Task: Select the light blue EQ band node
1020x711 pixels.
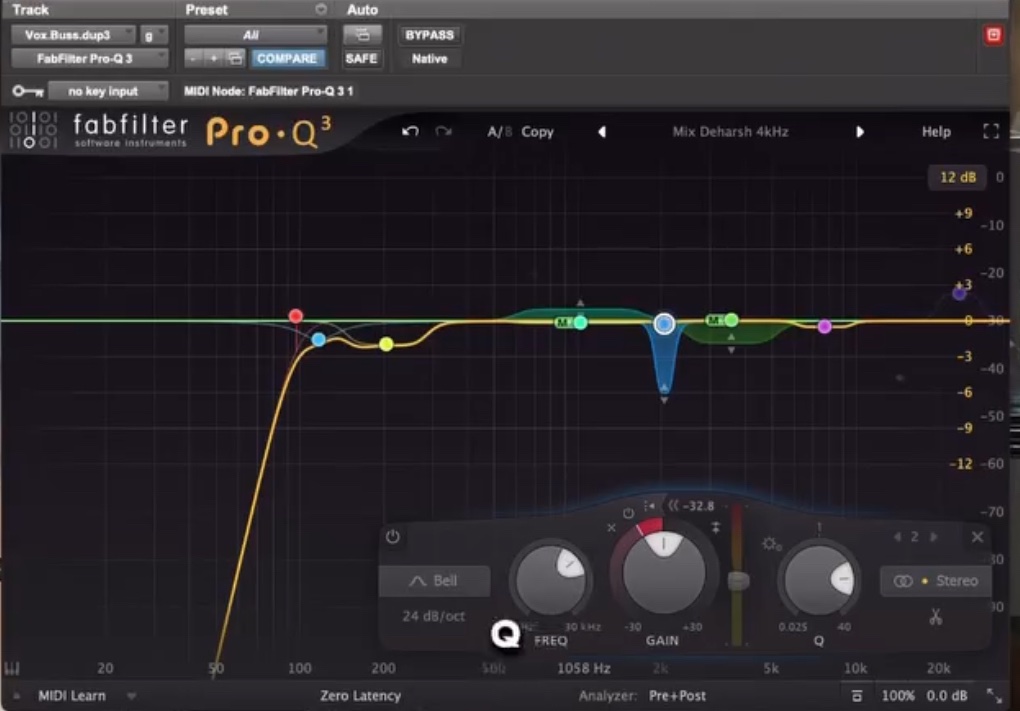Action: point(319,339)
